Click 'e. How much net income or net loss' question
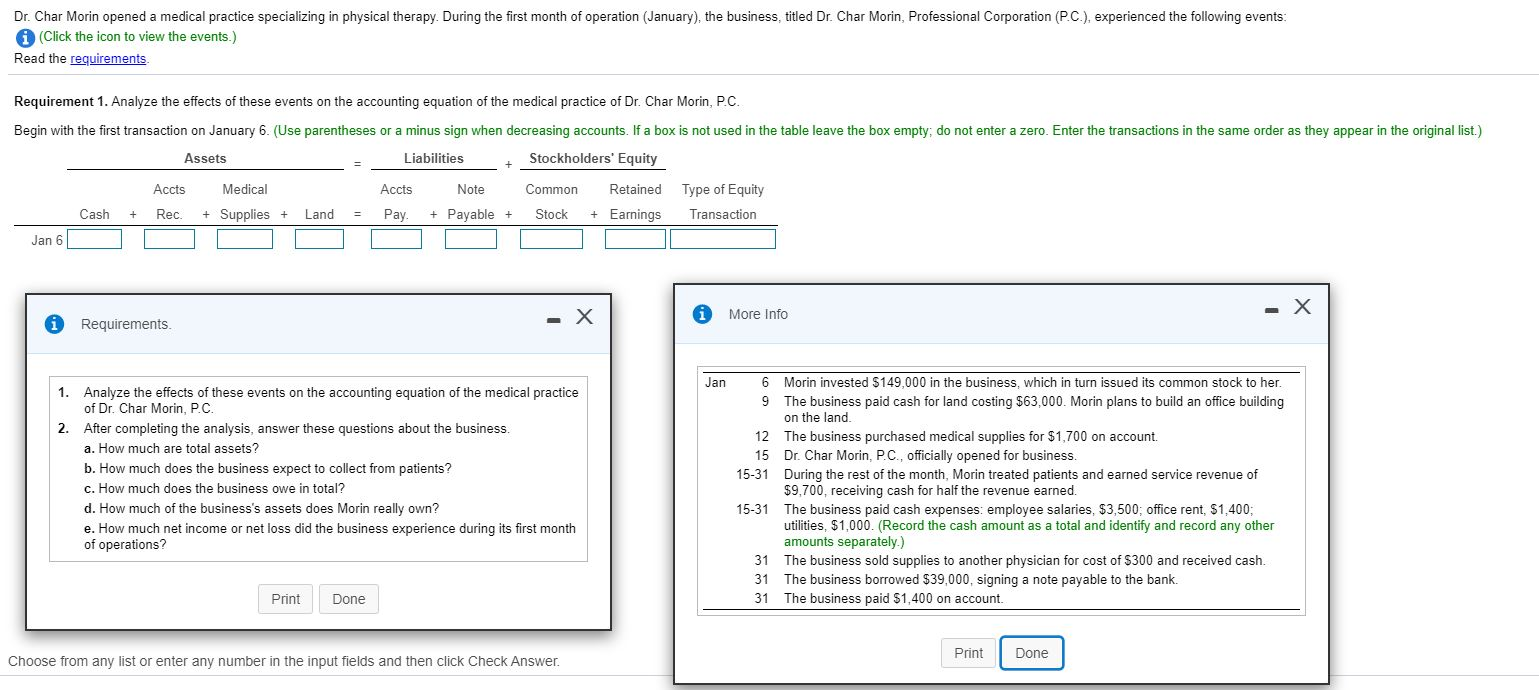 (x=330, y=536)
